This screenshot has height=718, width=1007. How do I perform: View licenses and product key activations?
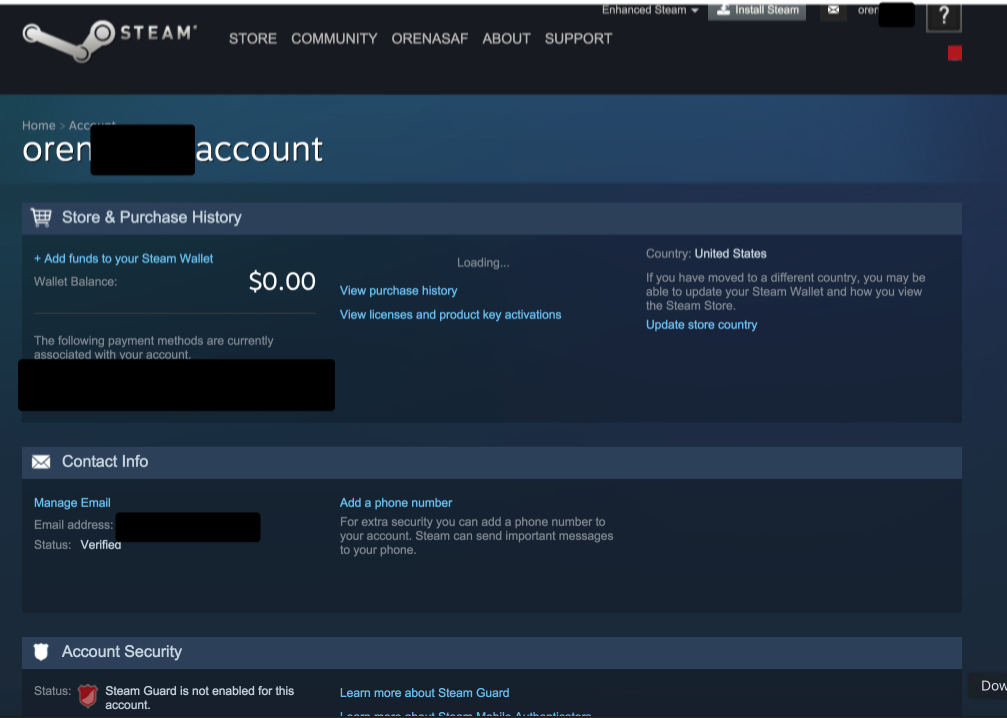[x=450, y=315]
